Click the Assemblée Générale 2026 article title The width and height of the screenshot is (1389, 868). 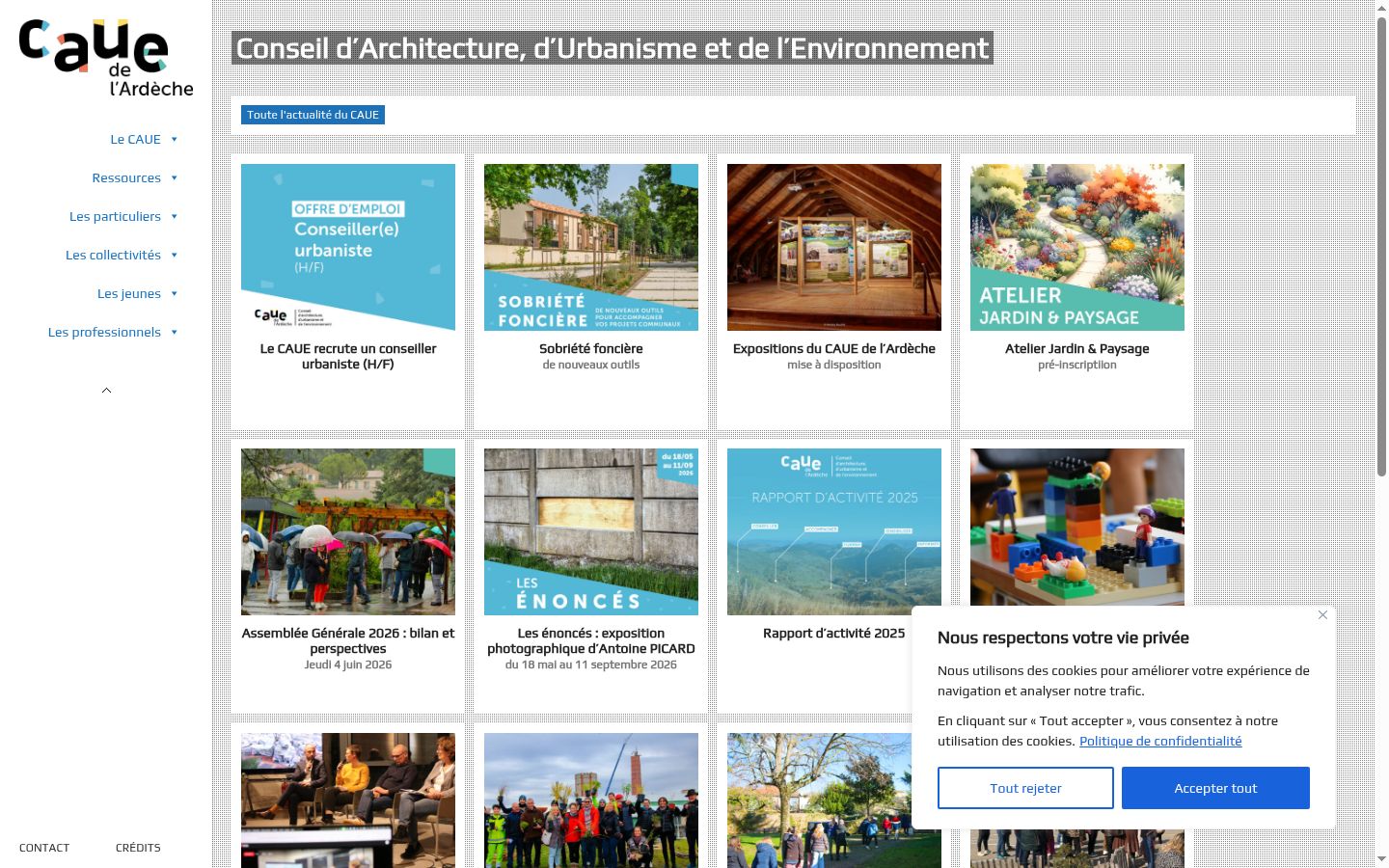pos(348,640)
